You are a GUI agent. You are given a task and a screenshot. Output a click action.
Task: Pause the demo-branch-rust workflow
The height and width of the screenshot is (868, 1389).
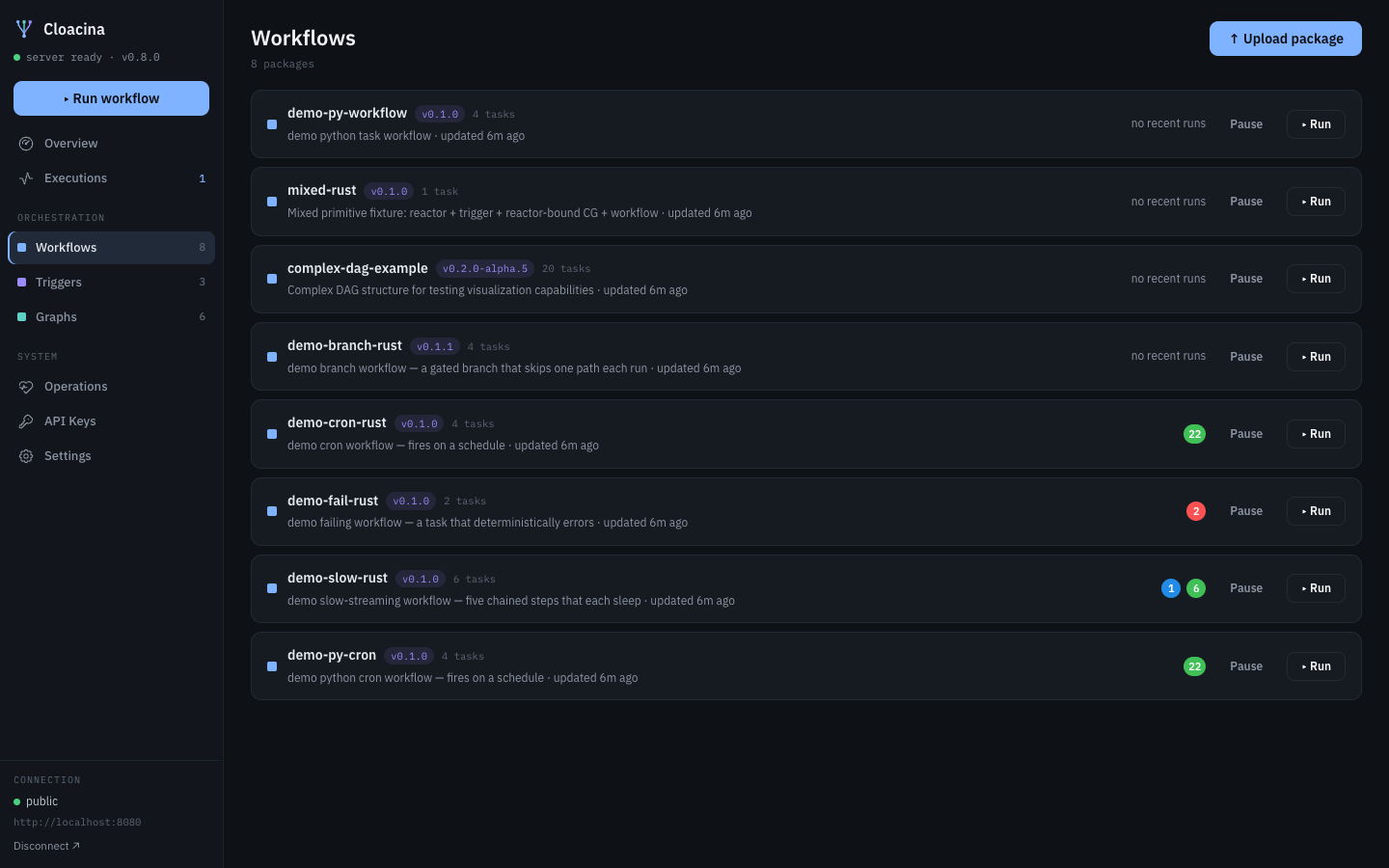point(1246,357)
